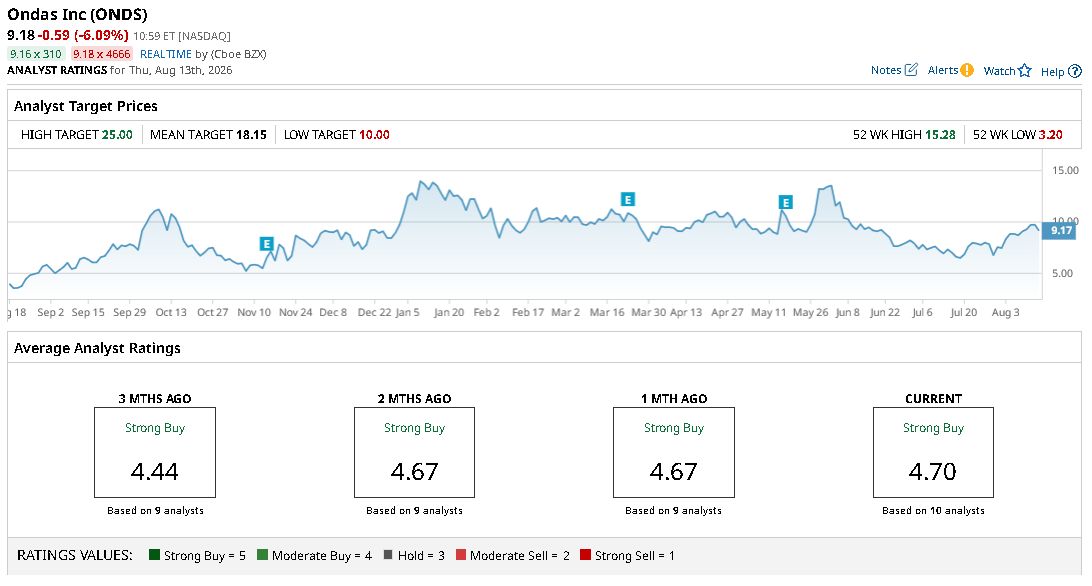Click the Average Analyst Ratings heading

pos(98,348)
